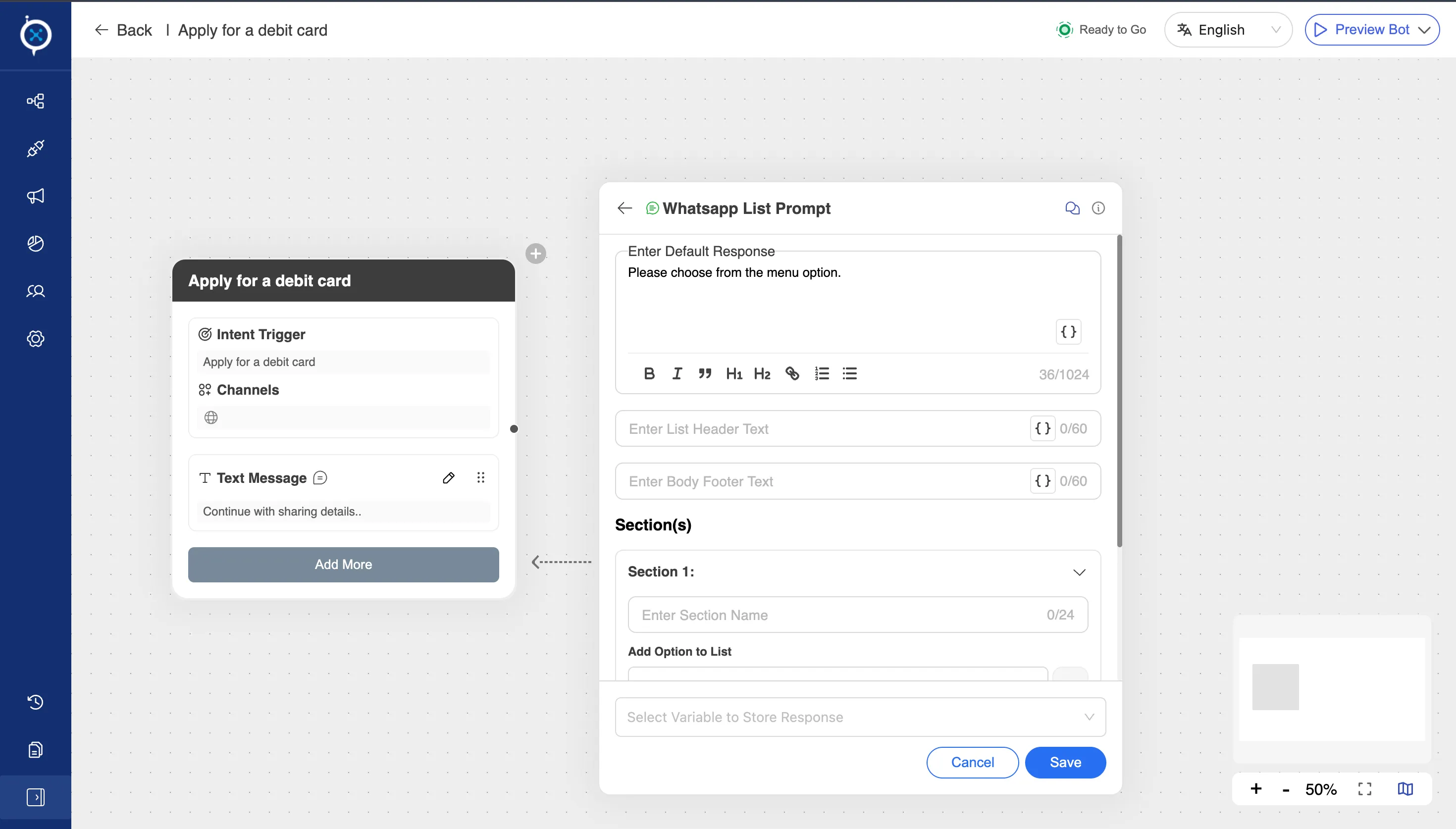
Task: Open the English language dropdown
Action: [1228, 30]
